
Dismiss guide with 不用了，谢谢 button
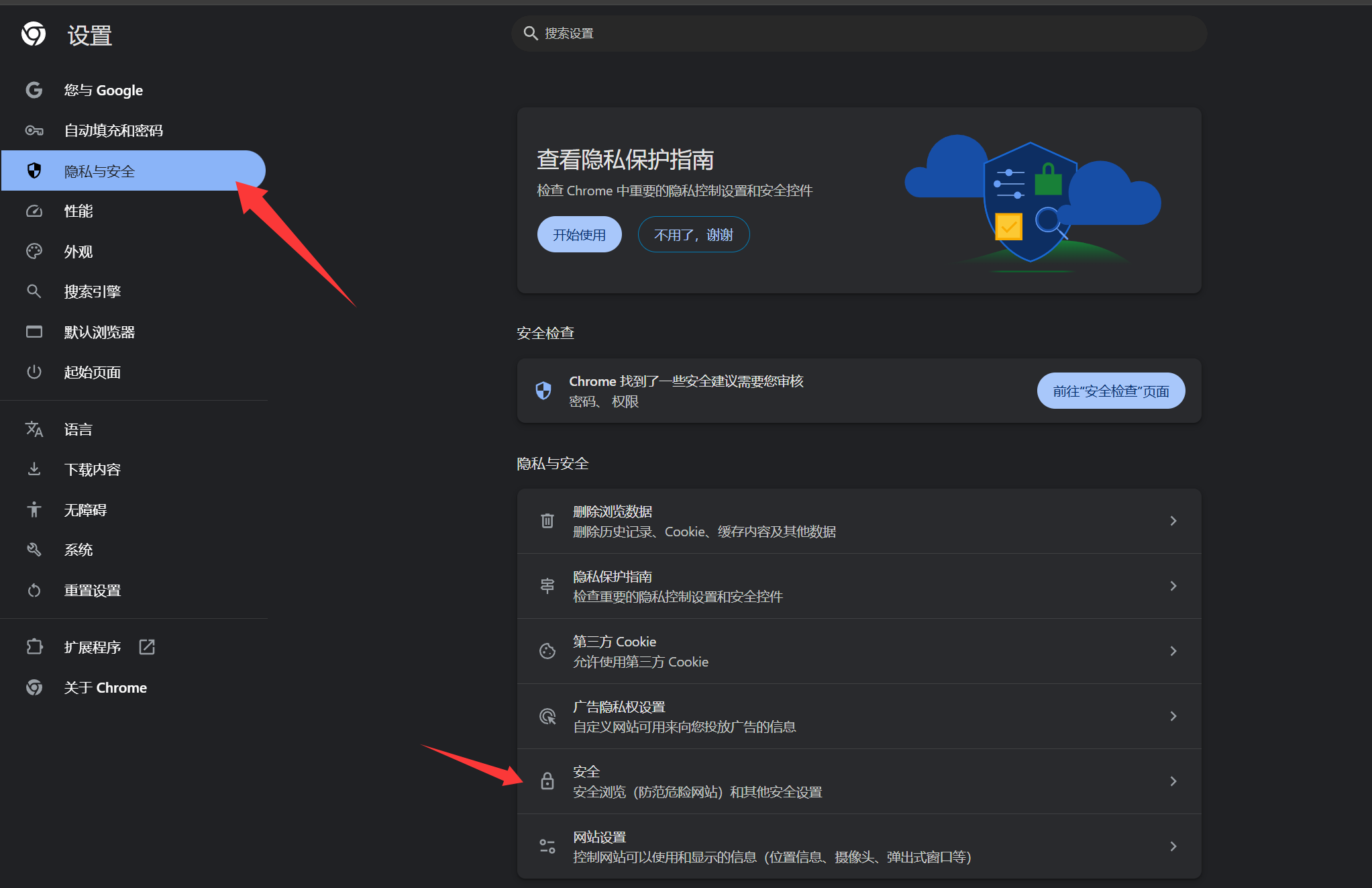[693, 234]
